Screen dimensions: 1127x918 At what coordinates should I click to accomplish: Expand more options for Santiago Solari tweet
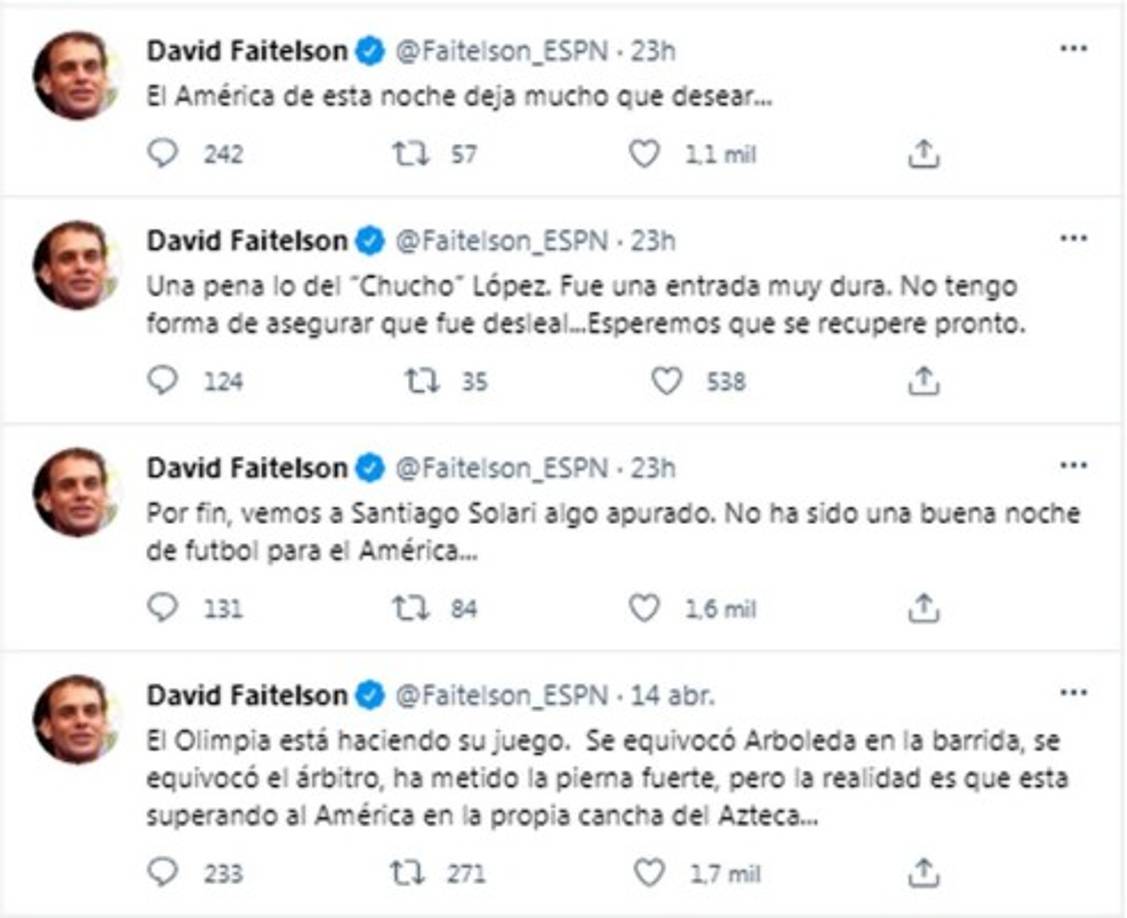tap(1073, 466)
